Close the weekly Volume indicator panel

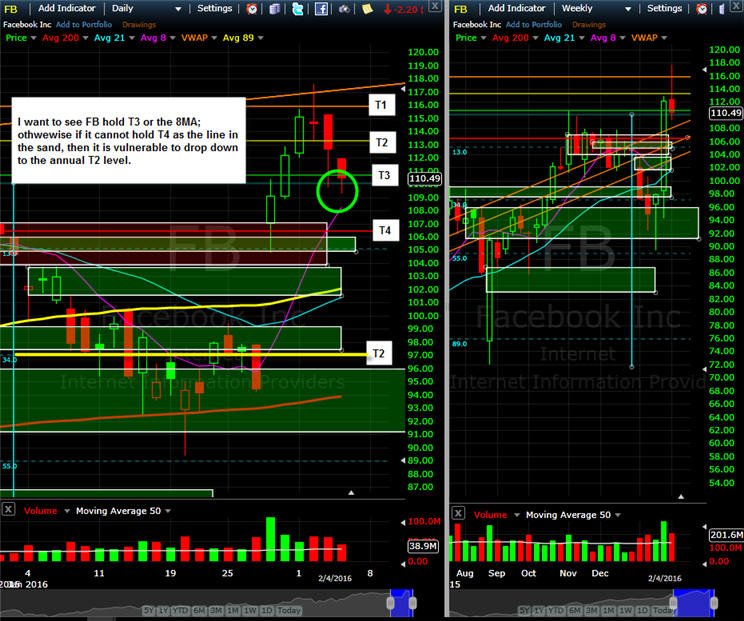click(x=458, y=513)
